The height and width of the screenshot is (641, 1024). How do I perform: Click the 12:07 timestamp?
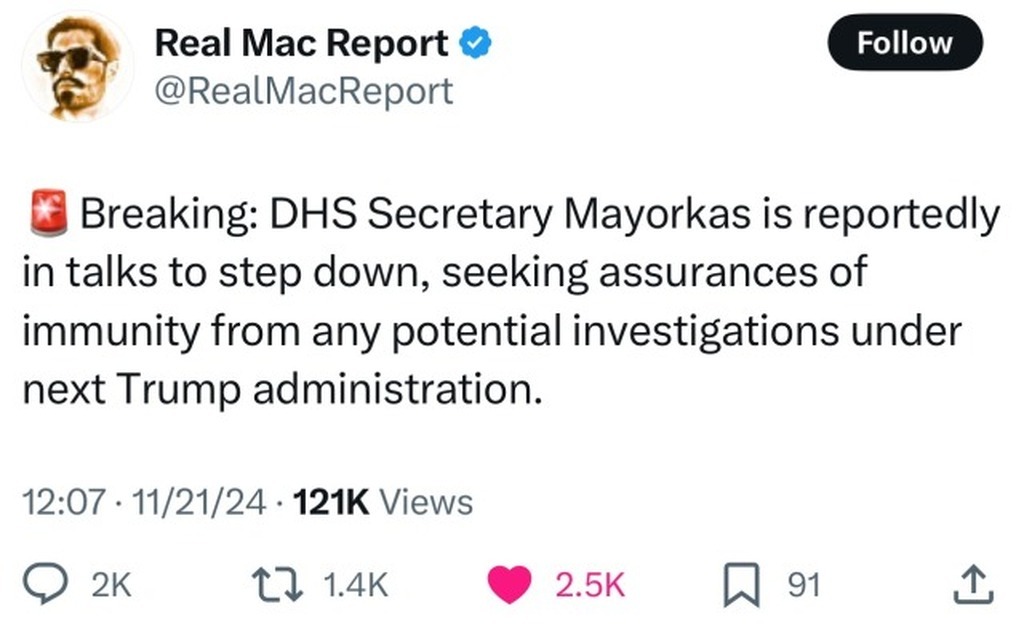tap(63, 503)
